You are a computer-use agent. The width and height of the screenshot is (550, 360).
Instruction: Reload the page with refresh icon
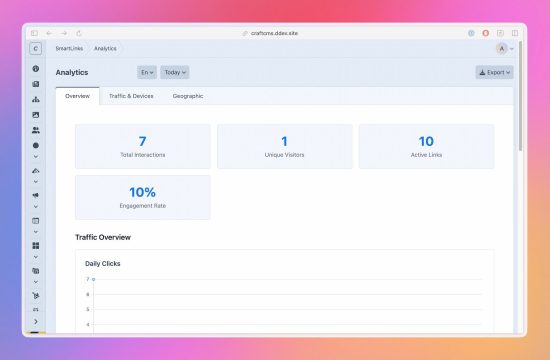79,33
